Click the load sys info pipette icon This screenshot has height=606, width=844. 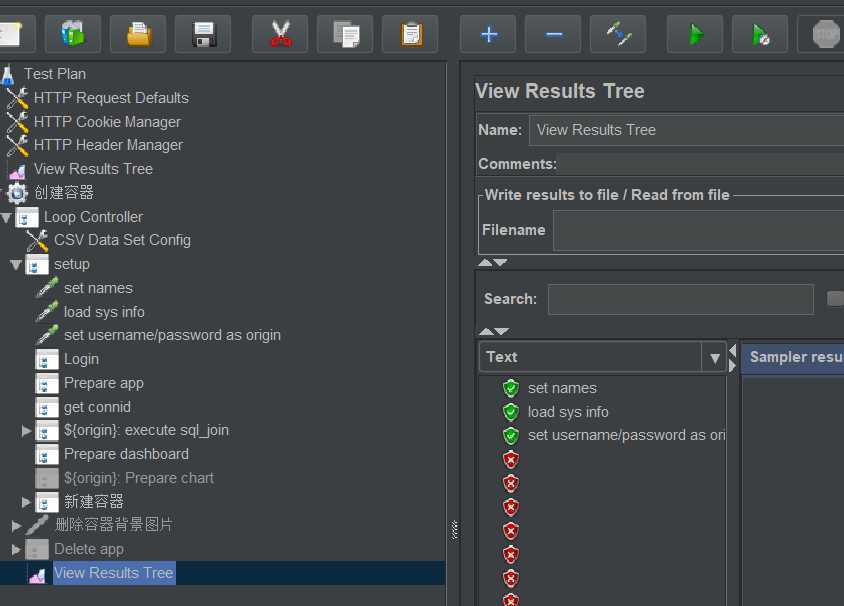[47, 312]
